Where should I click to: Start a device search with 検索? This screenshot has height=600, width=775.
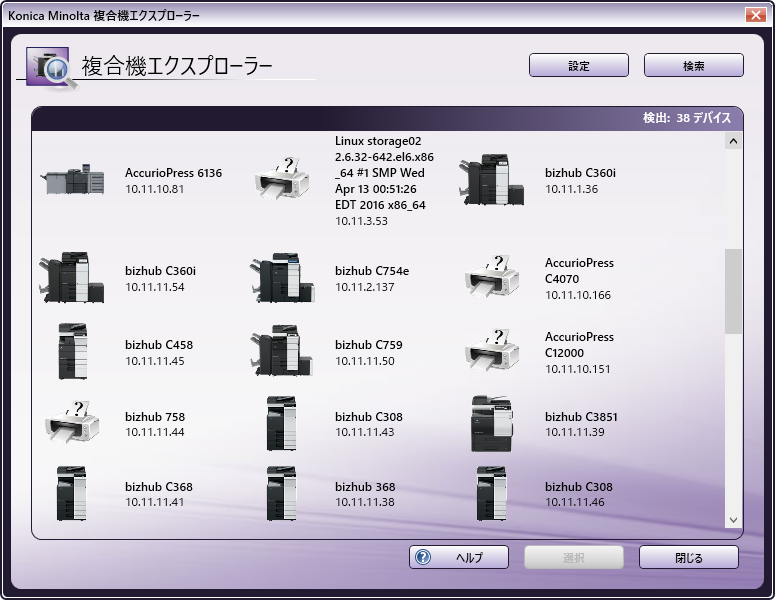pos(693,65)
